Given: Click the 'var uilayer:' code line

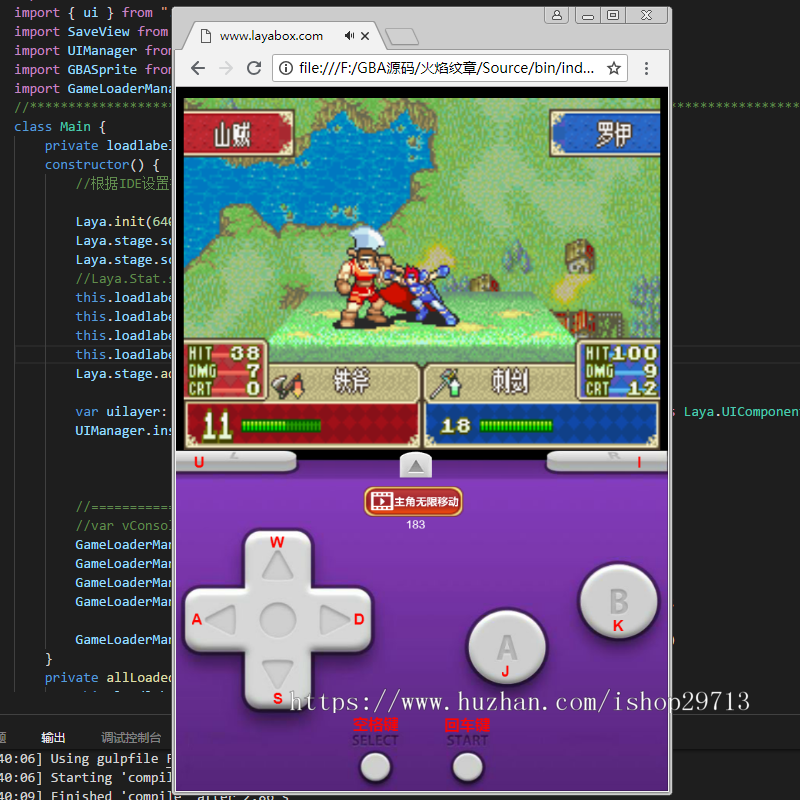Looking at the screenshot, I should click(121, 411).
